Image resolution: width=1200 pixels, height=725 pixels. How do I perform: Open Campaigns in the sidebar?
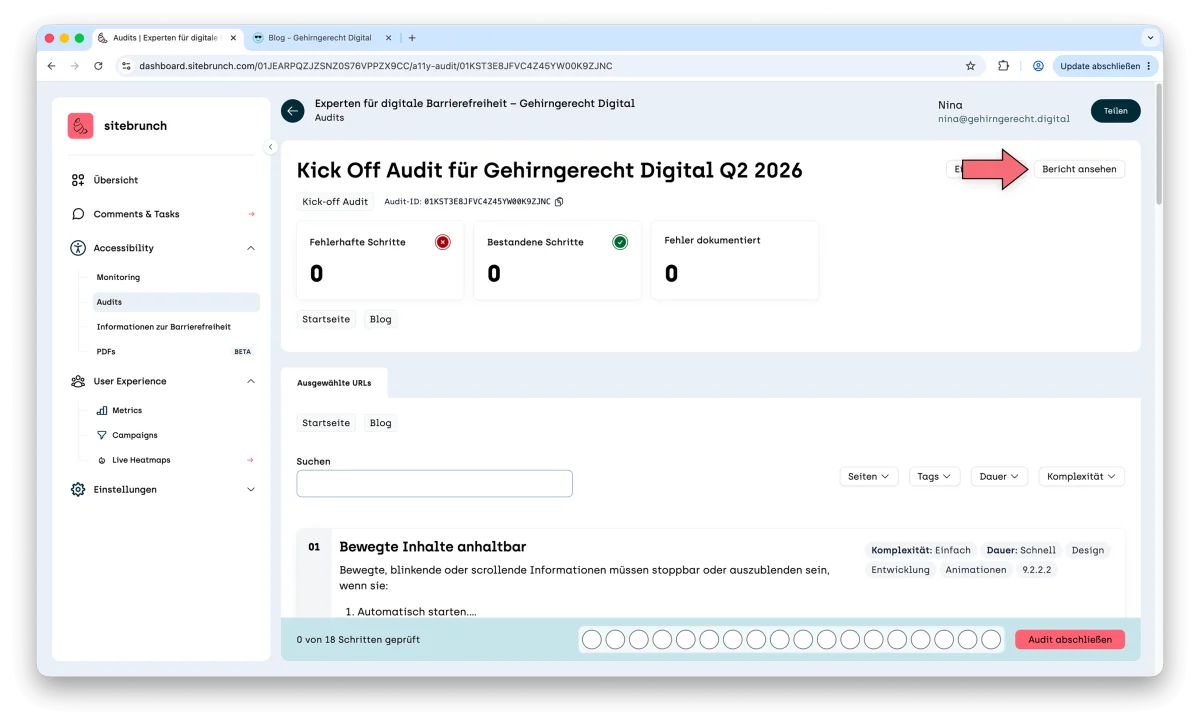[x=135, y=435]
